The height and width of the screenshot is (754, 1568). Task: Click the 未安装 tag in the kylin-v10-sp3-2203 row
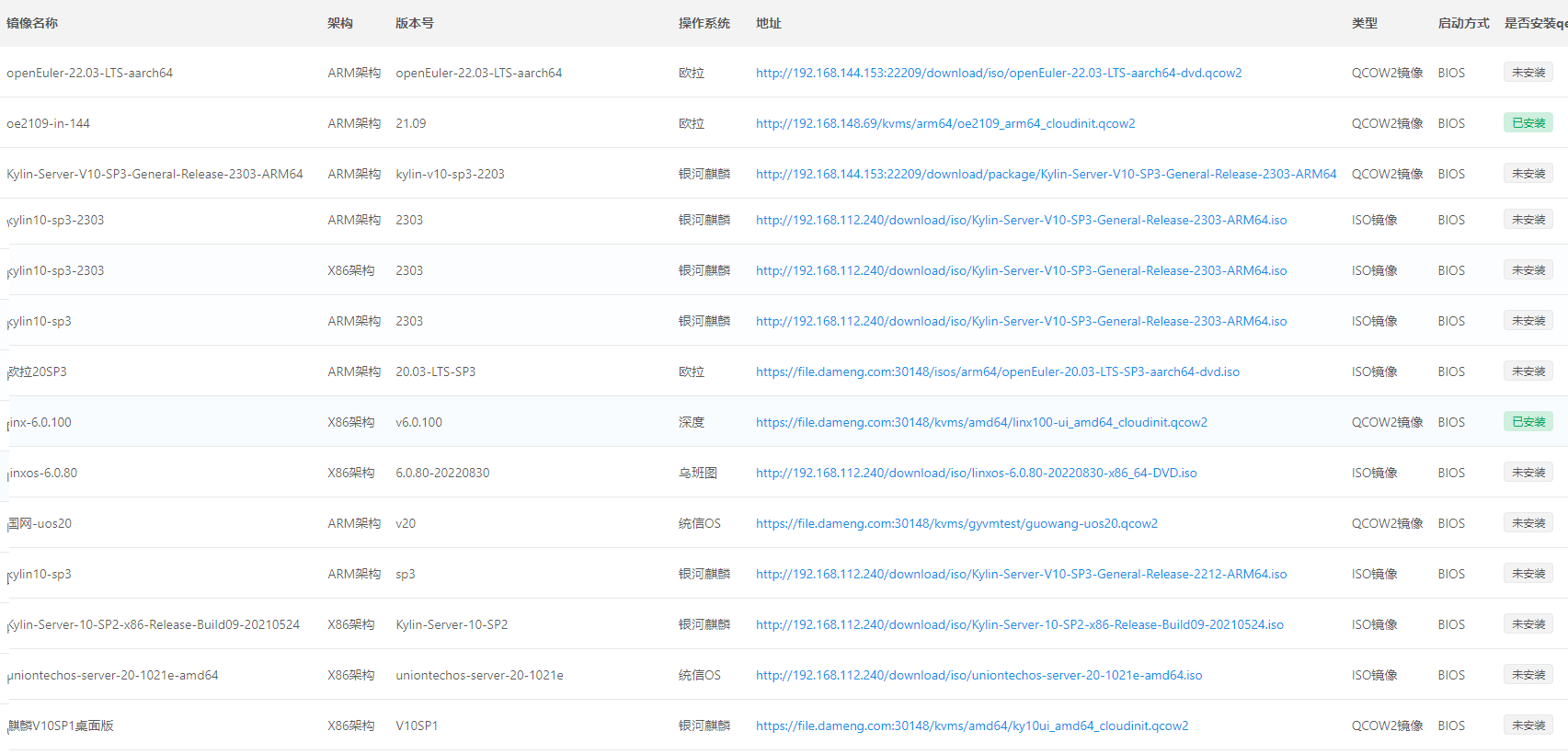pos(1528,173)
